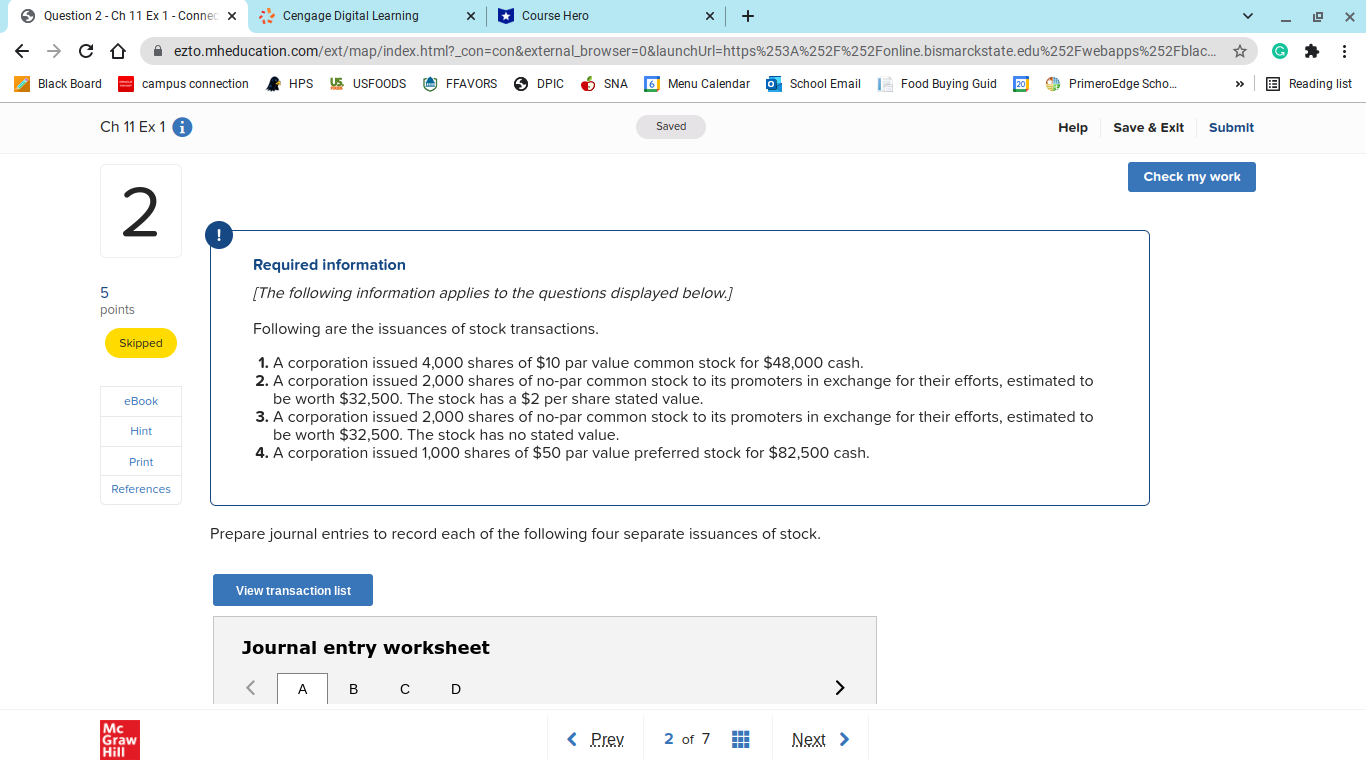The image size is (1366, 768).
Task: Open the Reading list
Action: [x=1309, y=84]
